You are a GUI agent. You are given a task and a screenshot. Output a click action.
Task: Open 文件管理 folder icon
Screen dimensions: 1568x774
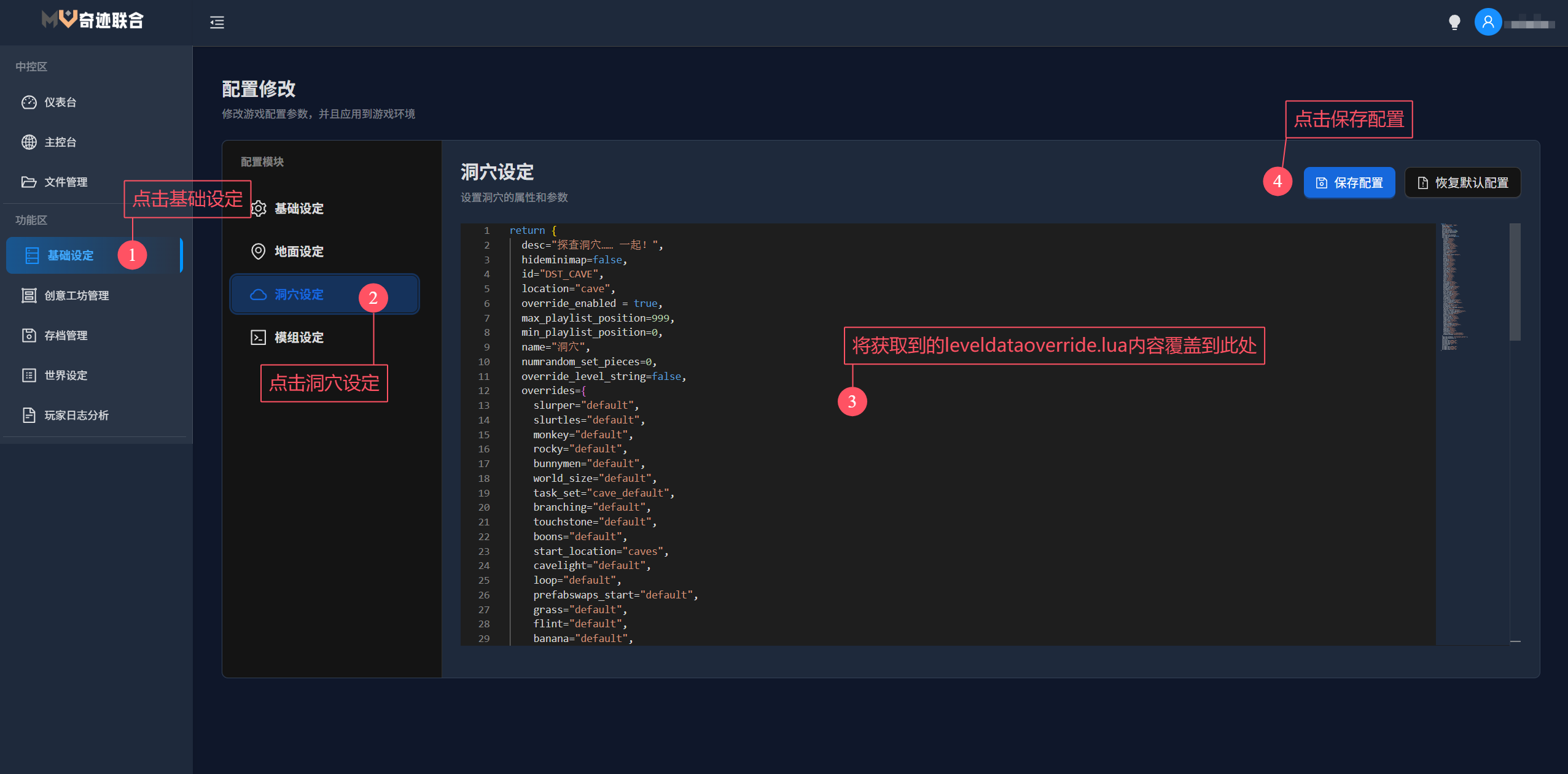(29, 182)
